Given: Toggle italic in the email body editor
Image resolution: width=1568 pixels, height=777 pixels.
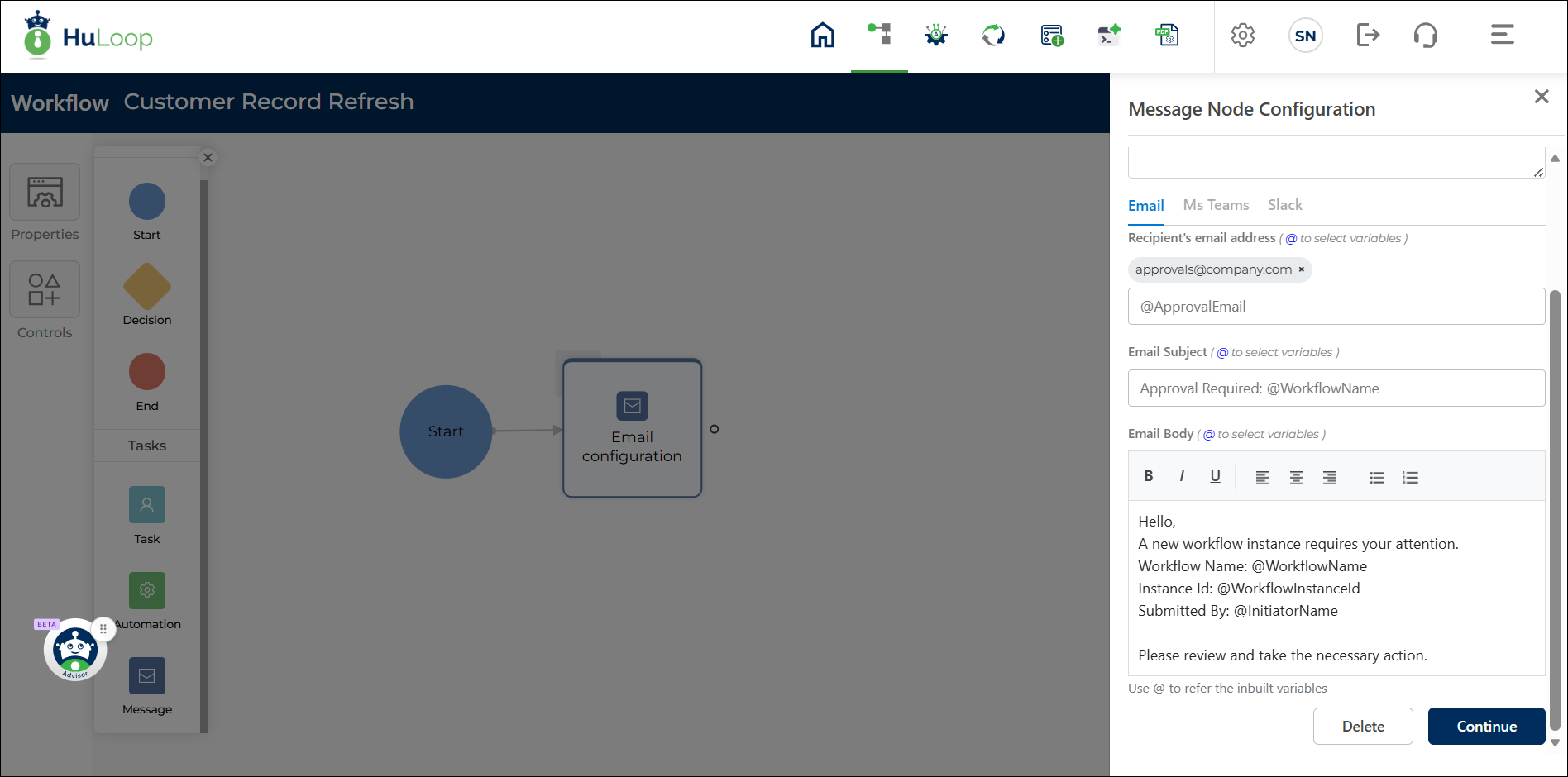Looking at the screenshot, I should [x=1182, y=476].
